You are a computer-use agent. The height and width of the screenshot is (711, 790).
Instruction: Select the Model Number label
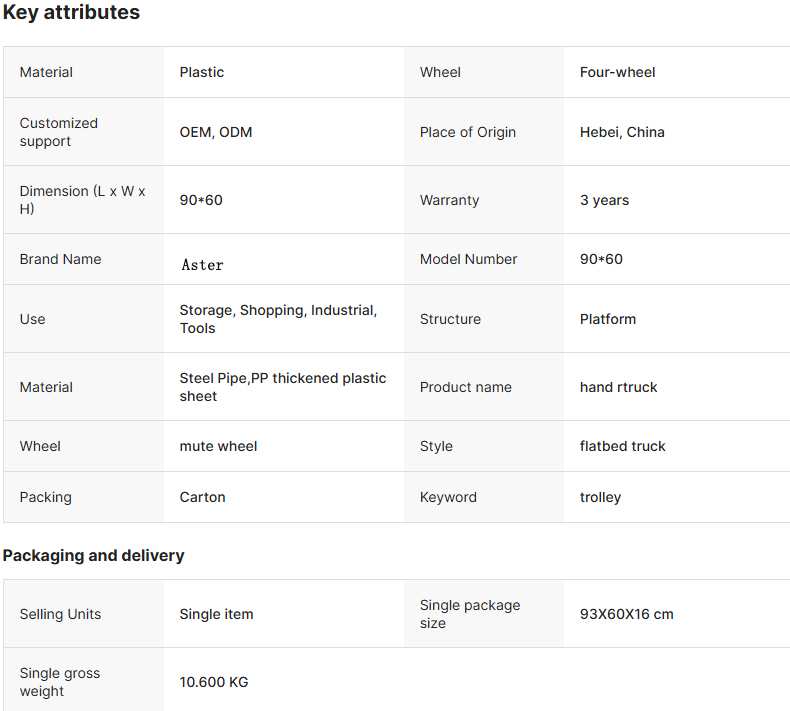(x=468, y=259)
